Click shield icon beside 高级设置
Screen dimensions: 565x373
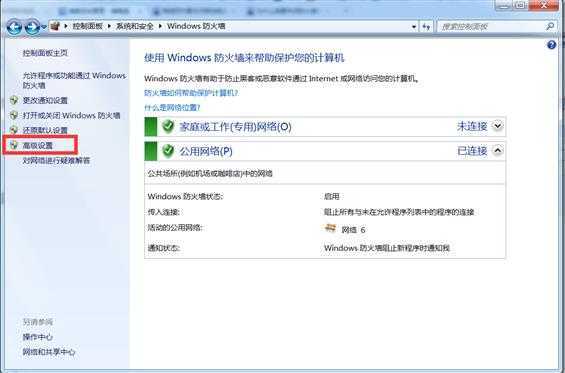click(14, 145)
